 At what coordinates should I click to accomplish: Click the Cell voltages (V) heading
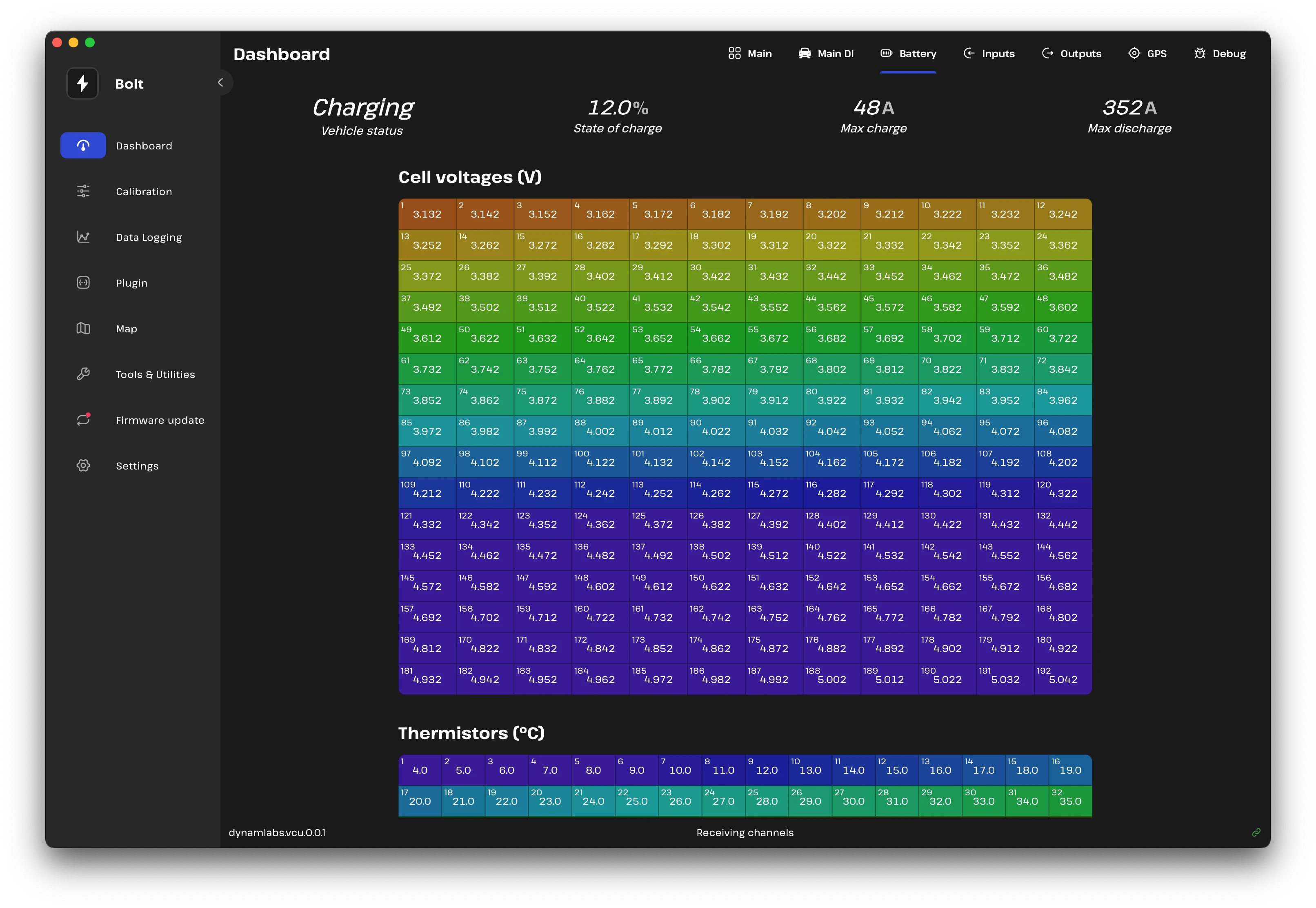coord(470,177)
